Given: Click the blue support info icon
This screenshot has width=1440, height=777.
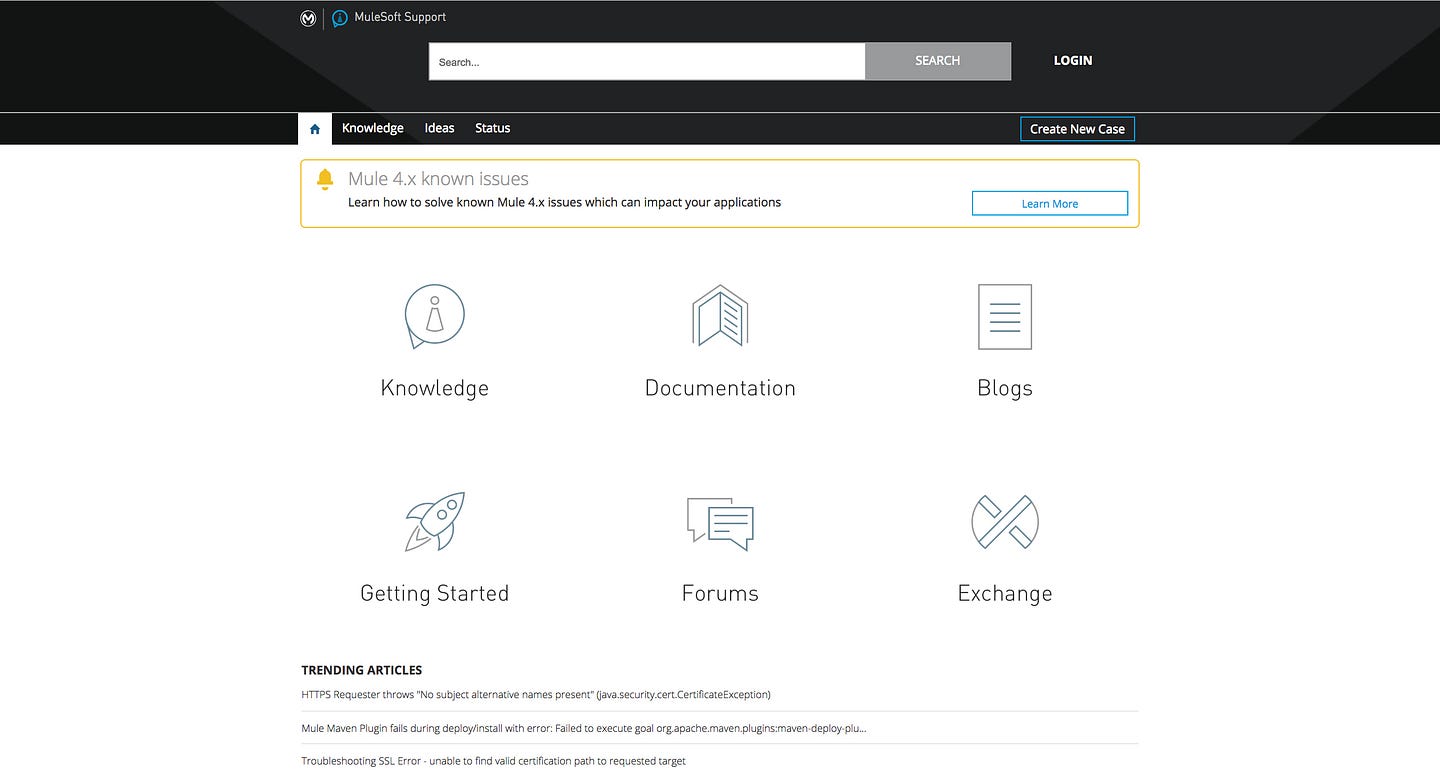Looking at the screenshot, I should pyautogui.click(x=340, y=18).
